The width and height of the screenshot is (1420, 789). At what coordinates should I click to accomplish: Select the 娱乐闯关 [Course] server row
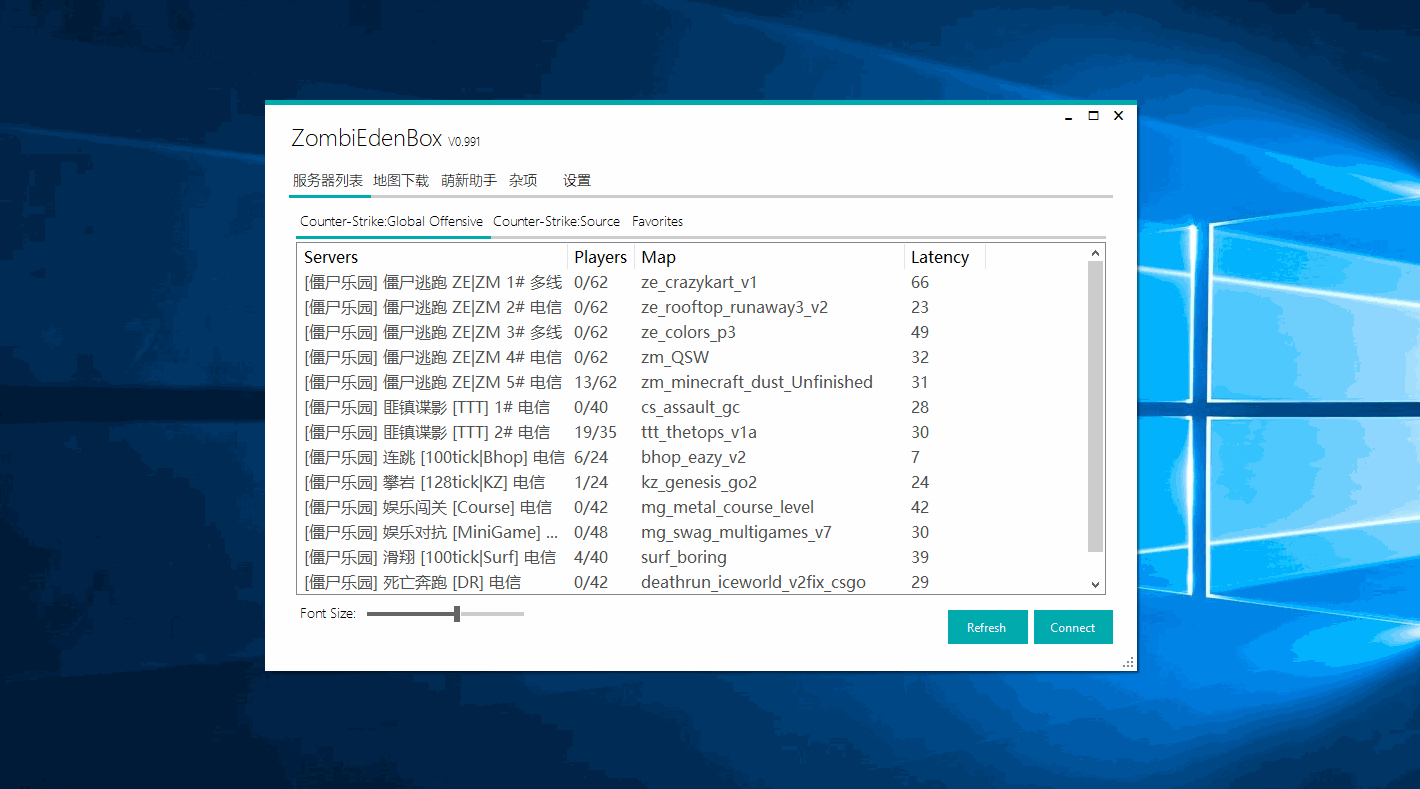click(x=692, y=507)
